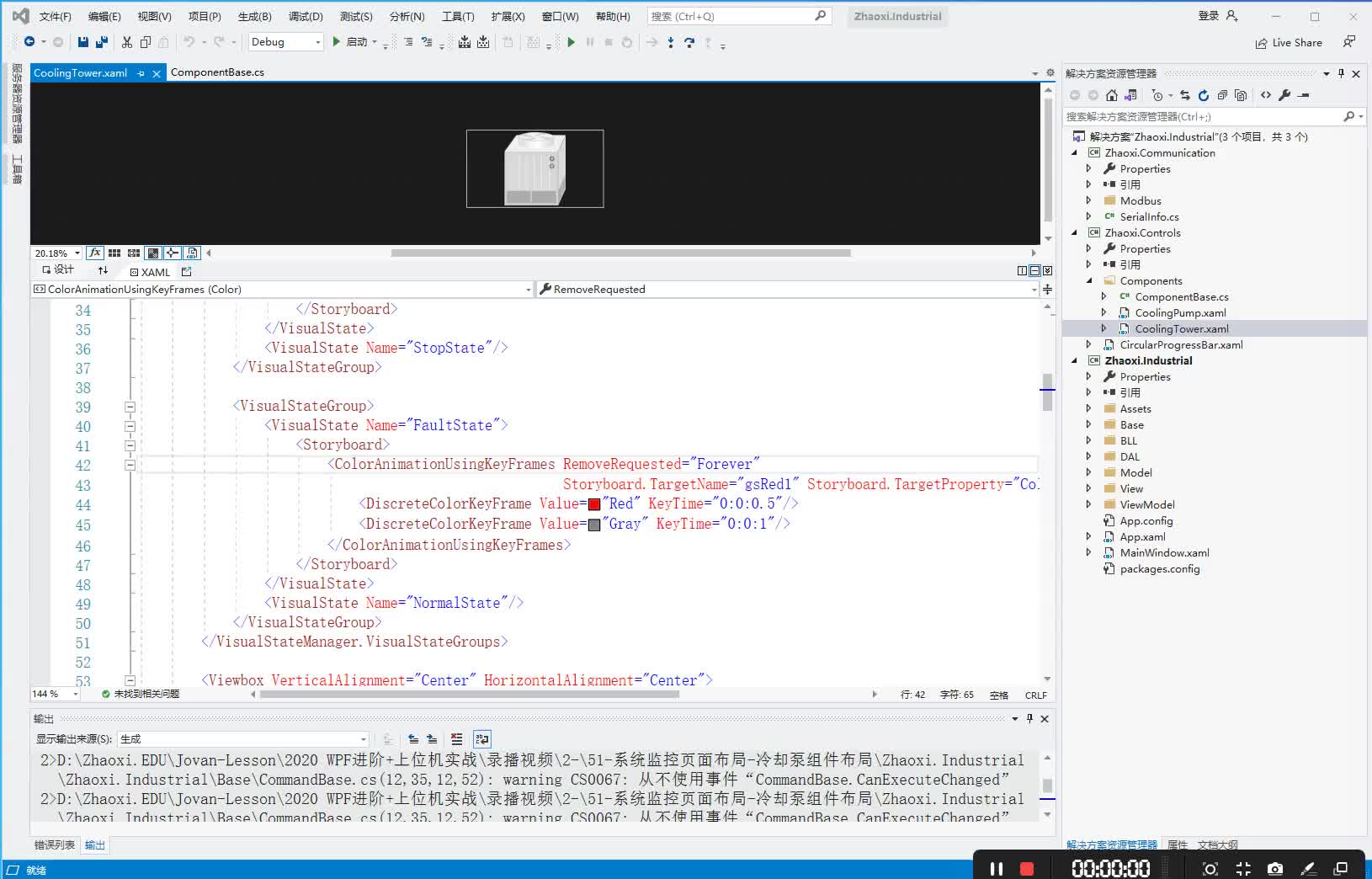Pop out XAML editor icon
Image resolution: width=1372 pixels, height=879 pixels.
click(x=187, y=272)
